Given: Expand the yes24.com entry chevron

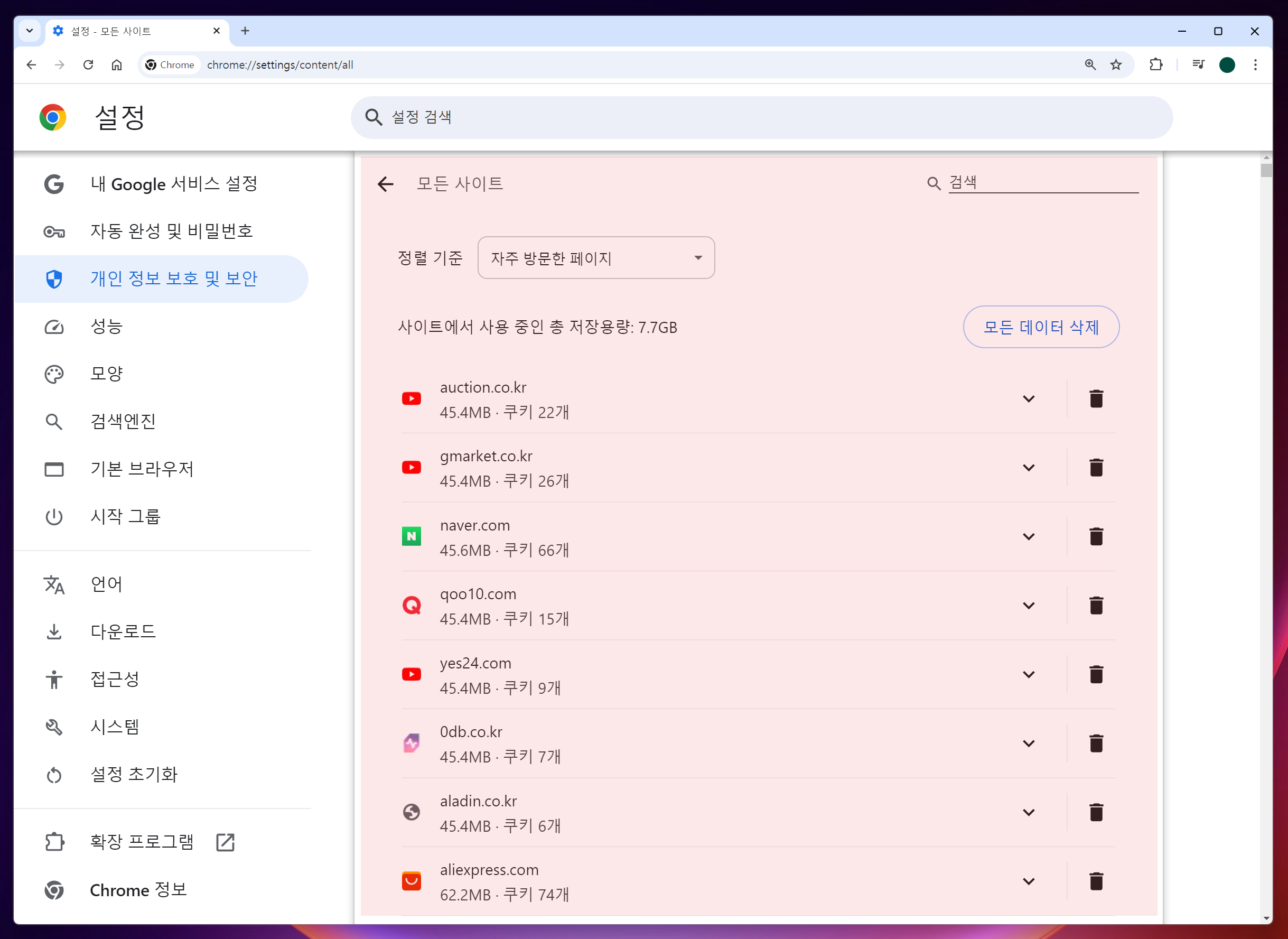Looking at the screenshot, I should [x=1029, y=674].
